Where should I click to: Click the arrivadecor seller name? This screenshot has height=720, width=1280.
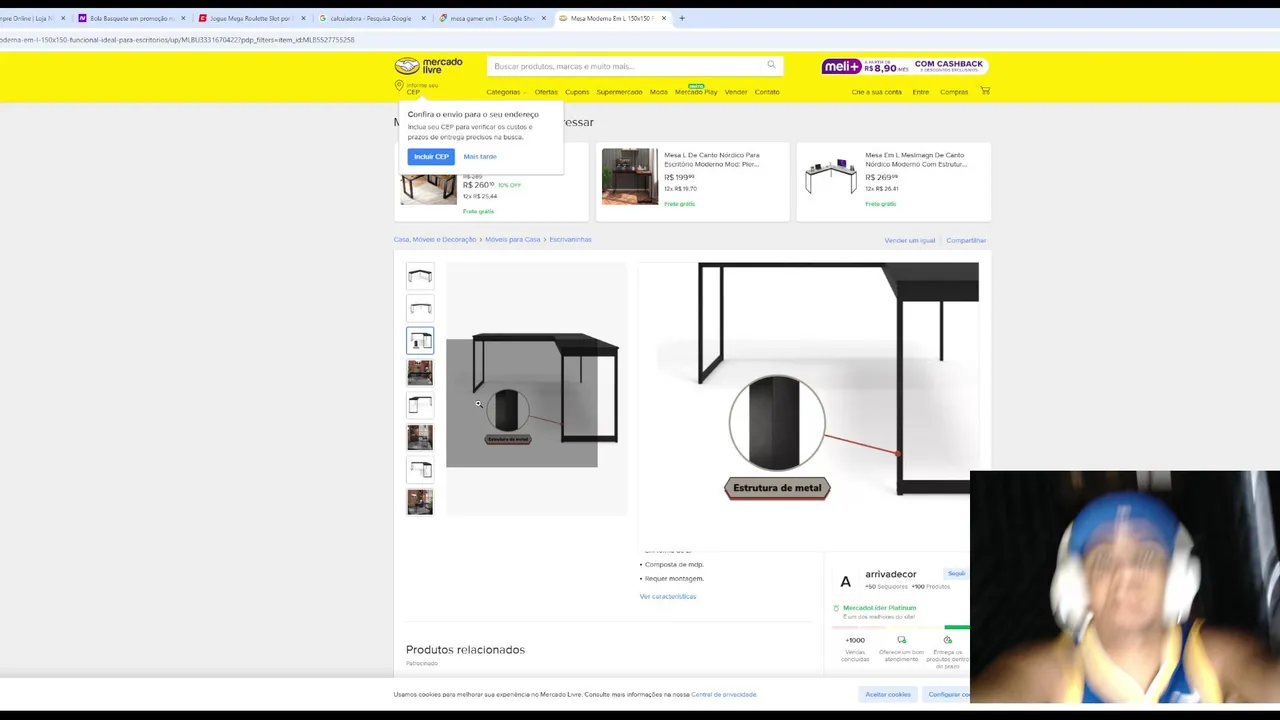click(x=891, y=574)
